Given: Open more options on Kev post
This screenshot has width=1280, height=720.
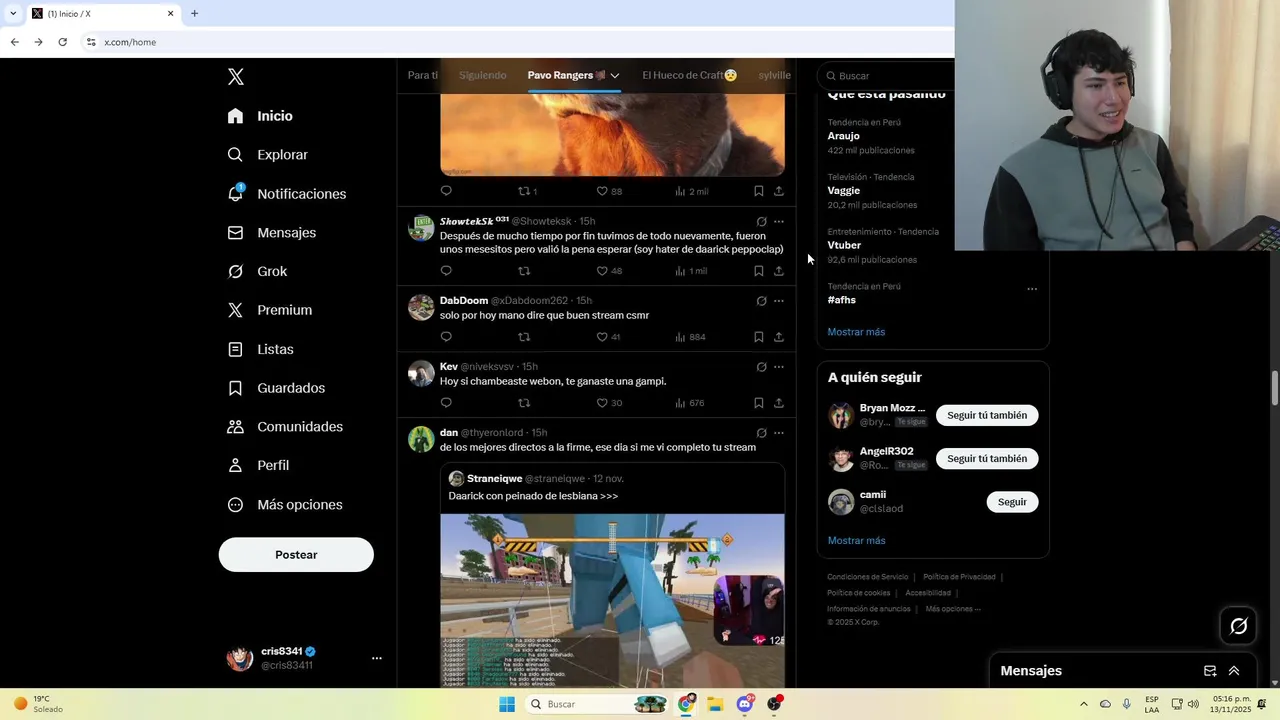Looking at the screenshot, I should pos(779,367).
